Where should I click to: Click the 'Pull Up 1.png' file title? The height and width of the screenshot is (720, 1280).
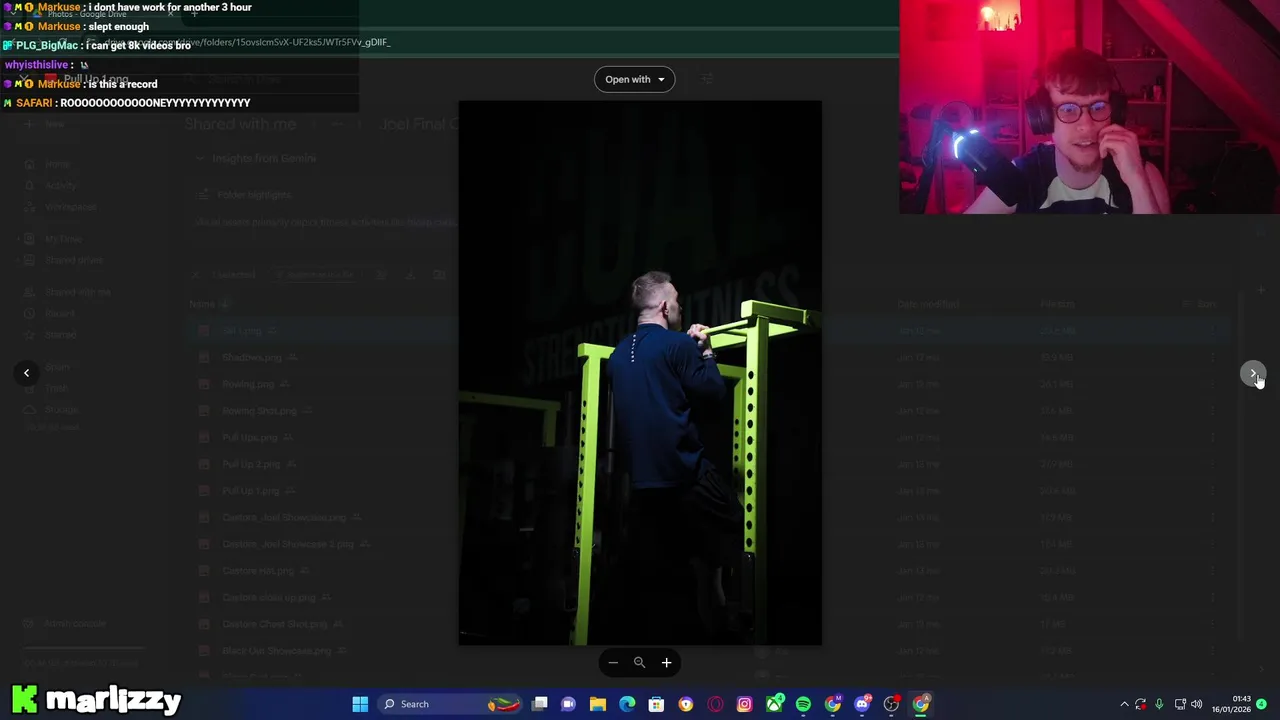[96, 79]
